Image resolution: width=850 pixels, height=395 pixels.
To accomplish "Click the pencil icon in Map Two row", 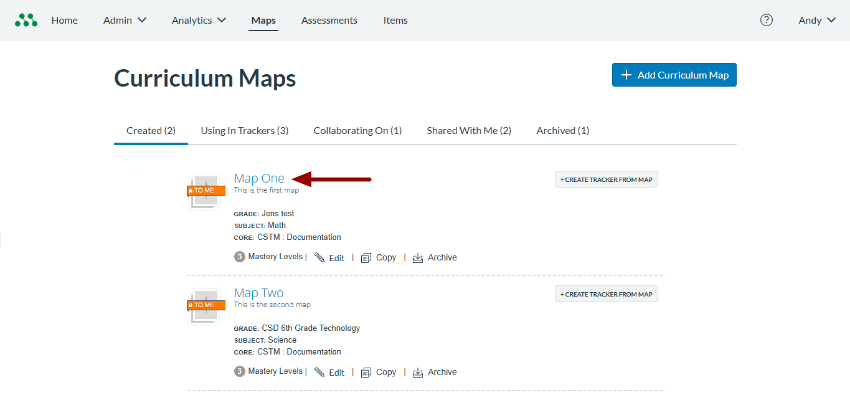I will tap(319, 372).
